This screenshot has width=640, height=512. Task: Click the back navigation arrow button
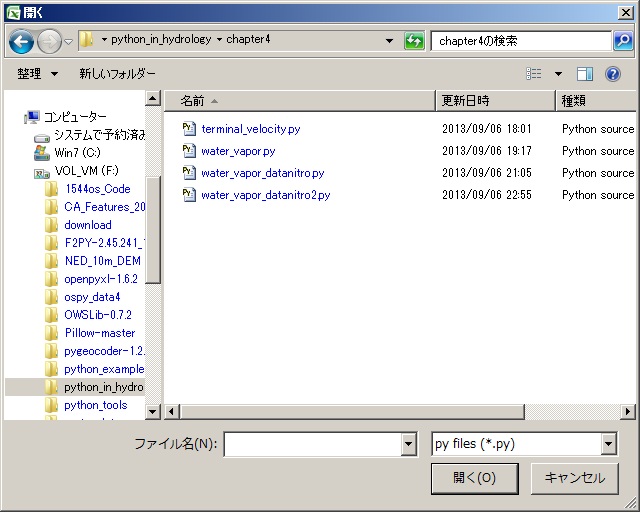point(22,41)
